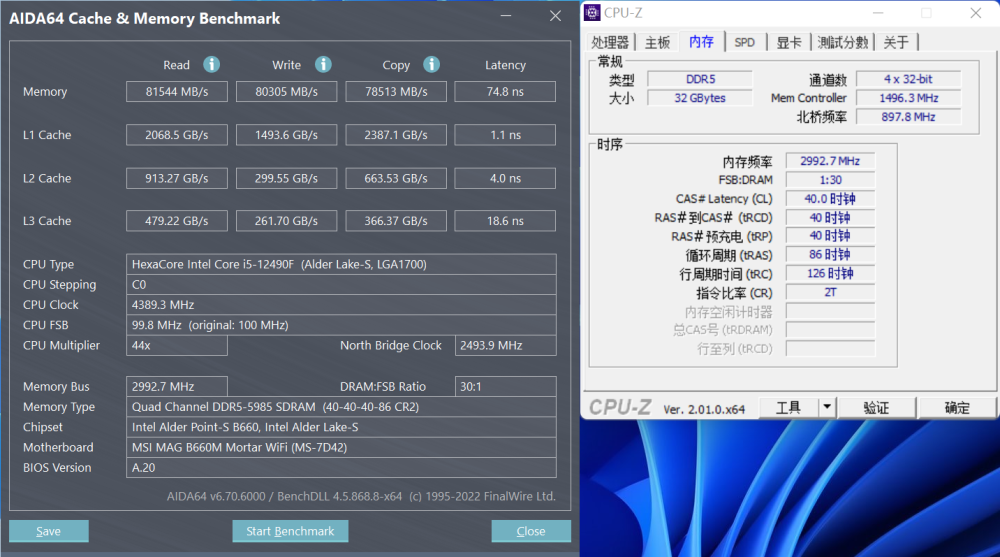Click the 北桥频率 value 897.8 MHz
Screen dimensions: 1000x557
(908, 117)
